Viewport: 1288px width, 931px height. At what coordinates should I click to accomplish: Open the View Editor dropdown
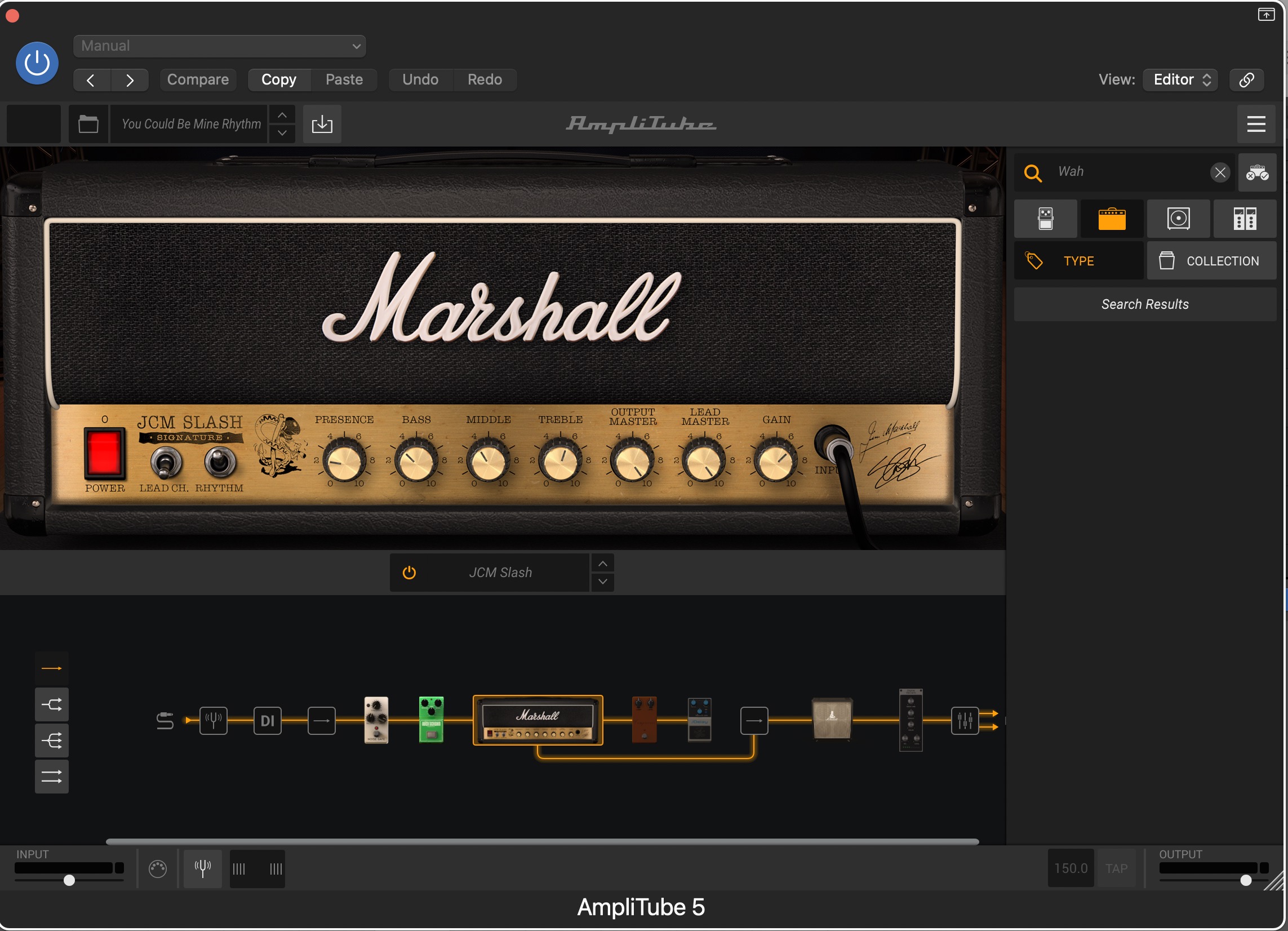[x=1180, y=79]
